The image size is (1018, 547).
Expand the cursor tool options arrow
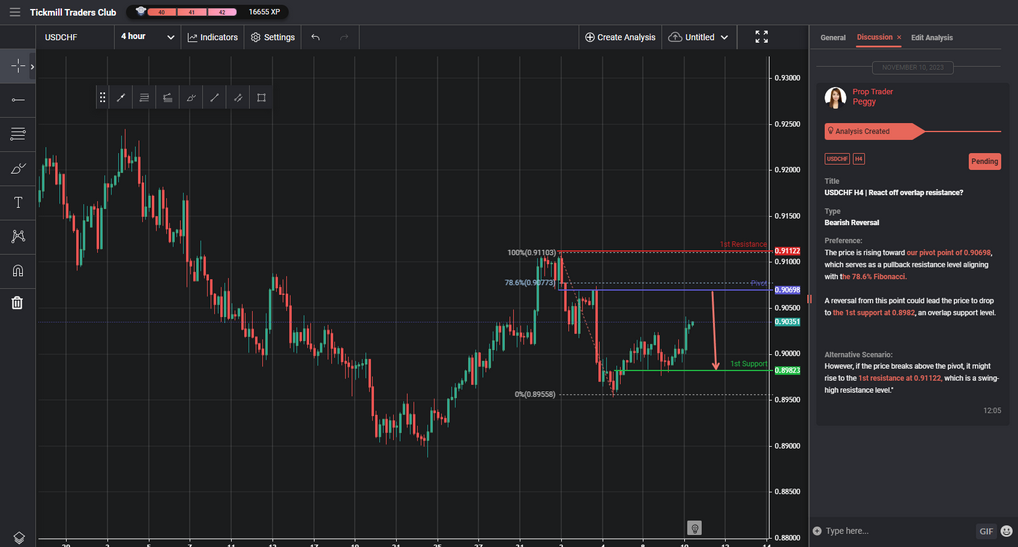(32, 67)
